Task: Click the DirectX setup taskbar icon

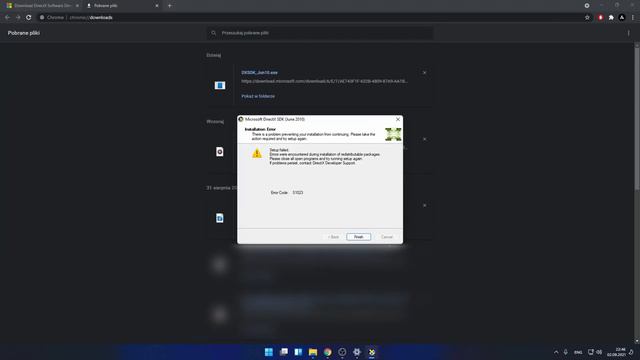Action: 371,352
